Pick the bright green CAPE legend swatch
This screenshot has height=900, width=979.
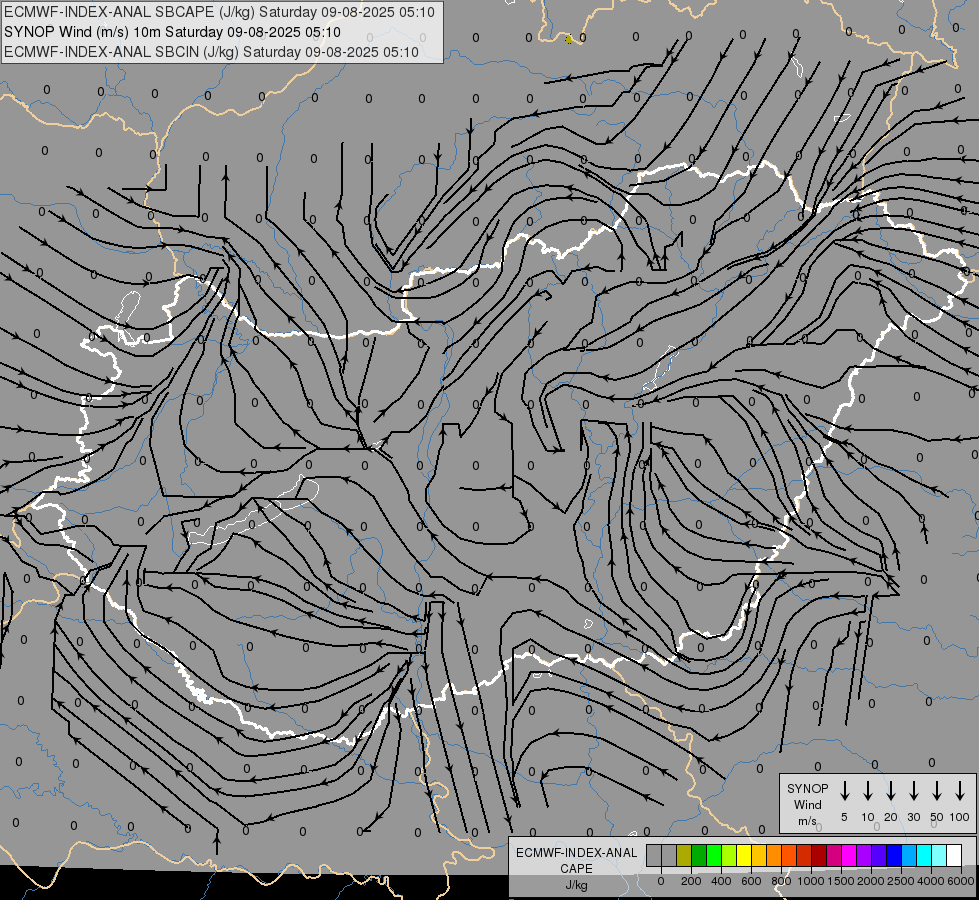[714, 855]
